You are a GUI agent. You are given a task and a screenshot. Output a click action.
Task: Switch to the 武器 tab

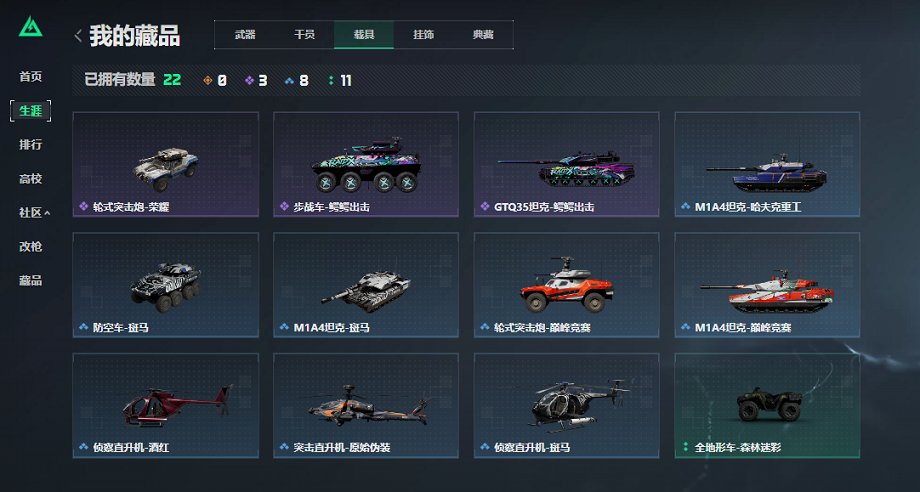[245, 35]
